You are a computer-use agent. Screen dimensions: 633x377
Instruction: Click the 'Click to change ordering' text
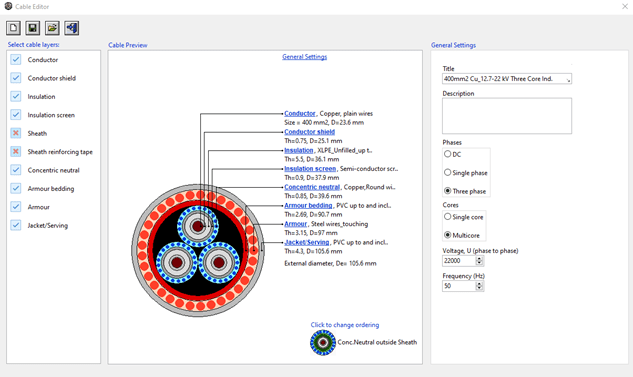point(345,325)
